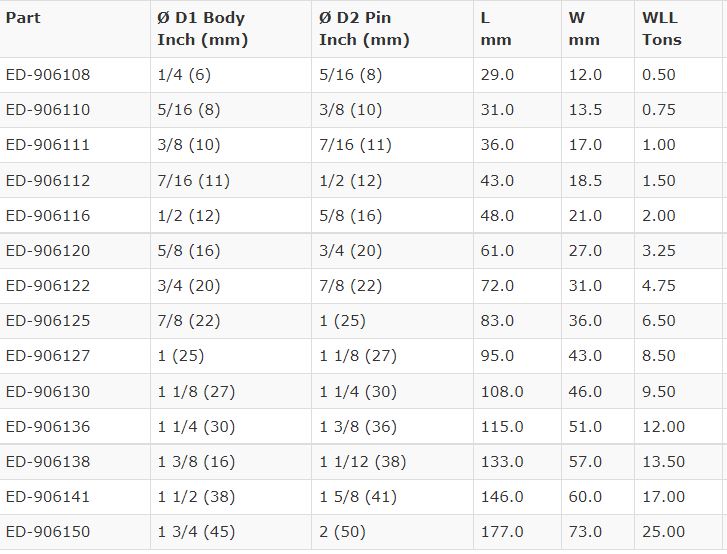This screenshot has width=727, height=554.
Task: Click part ED-906111 cell
Action: (48, 145)
